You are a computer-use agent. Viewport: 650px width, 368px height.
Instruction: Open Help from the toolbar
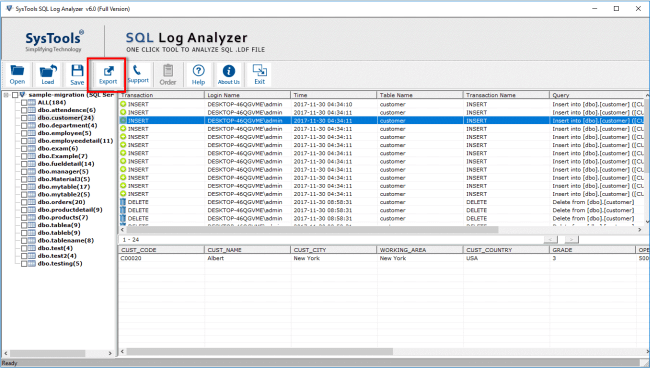click(199, 75)
